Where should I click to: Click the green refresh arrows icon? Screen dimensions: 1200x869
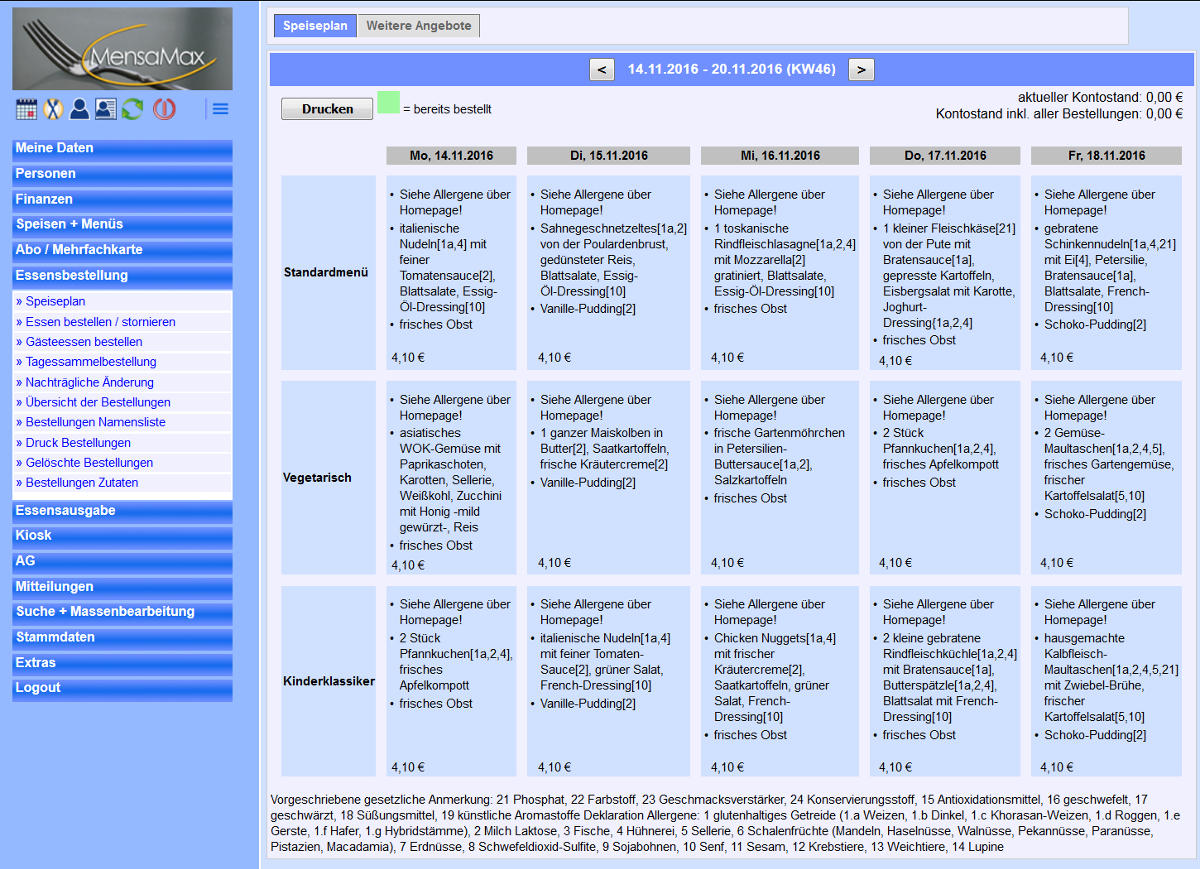132,109
